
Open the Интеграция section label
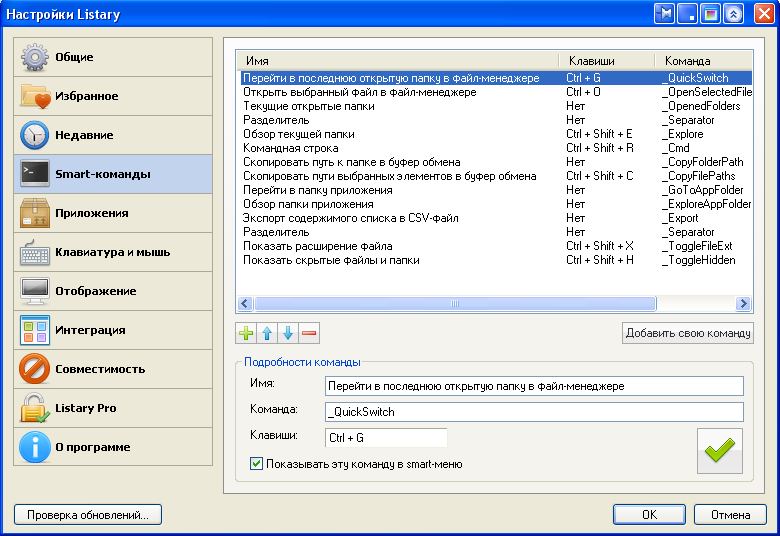90,330
